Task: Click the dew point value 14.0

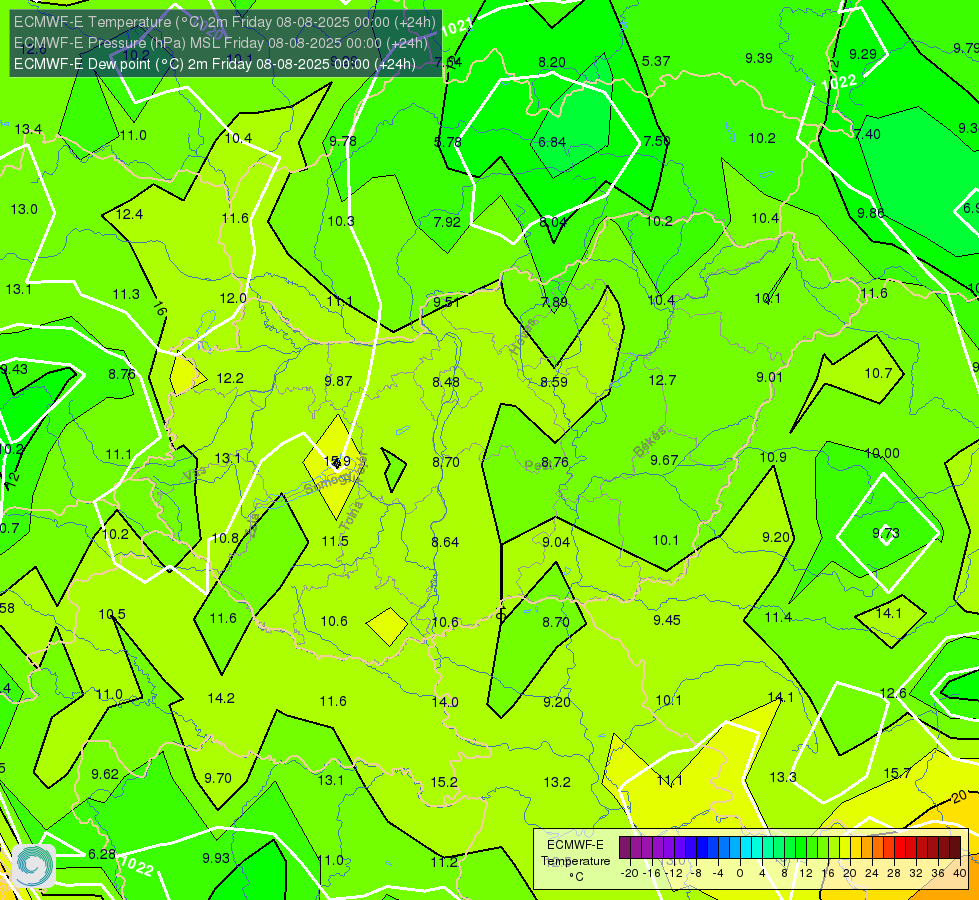Action: tap(445, 702)
